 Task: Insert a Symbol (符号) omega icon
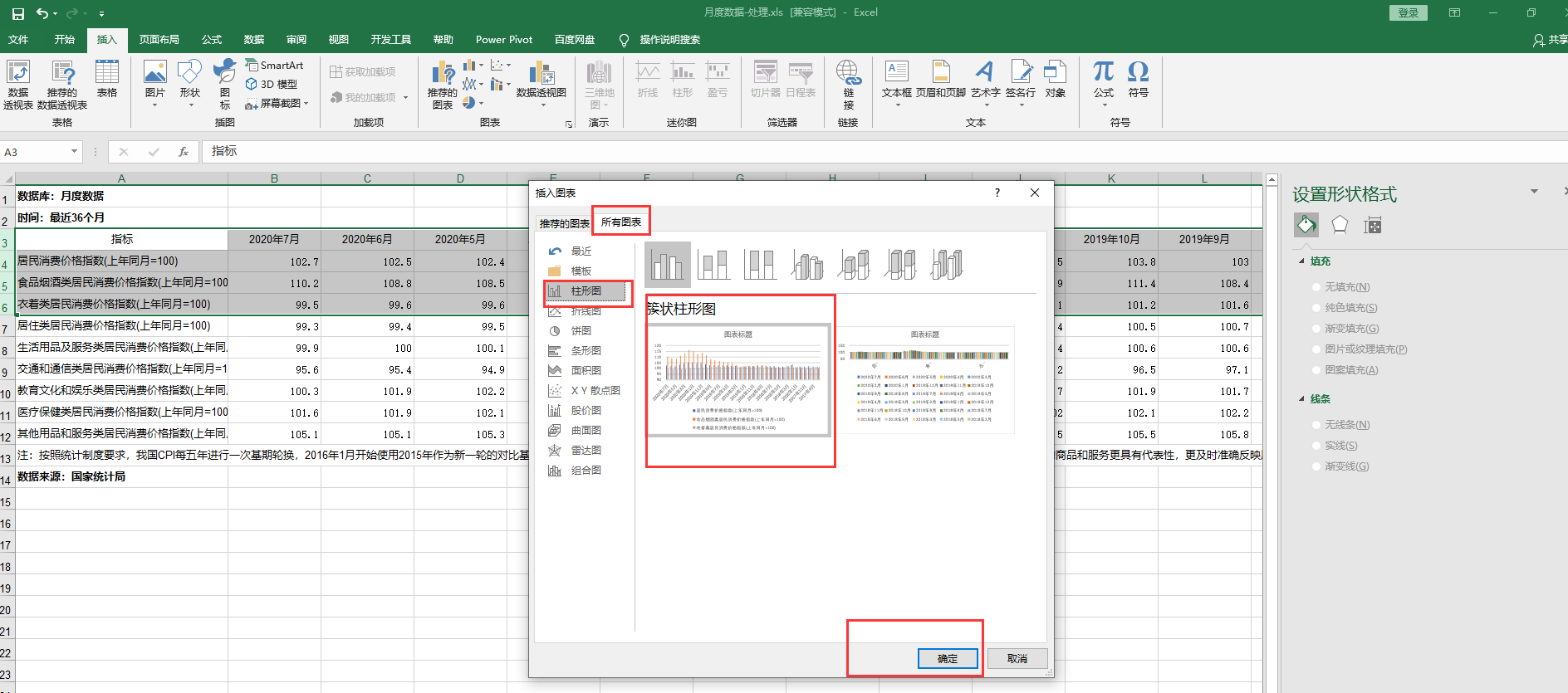click(x=1139, y=80)
